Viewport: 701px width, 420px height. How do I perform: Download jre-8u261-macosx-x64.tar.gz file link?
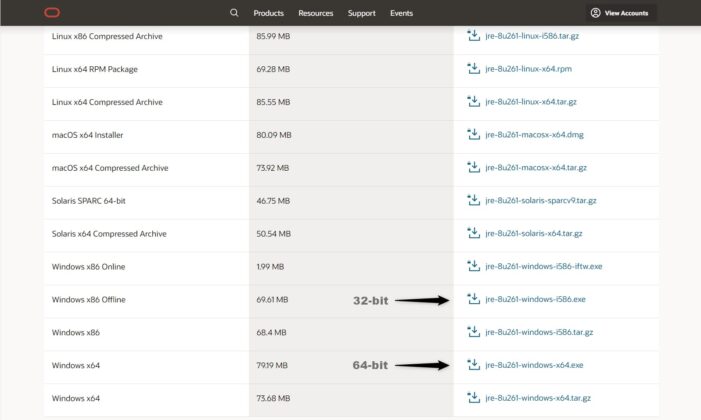tap(536, 168)
